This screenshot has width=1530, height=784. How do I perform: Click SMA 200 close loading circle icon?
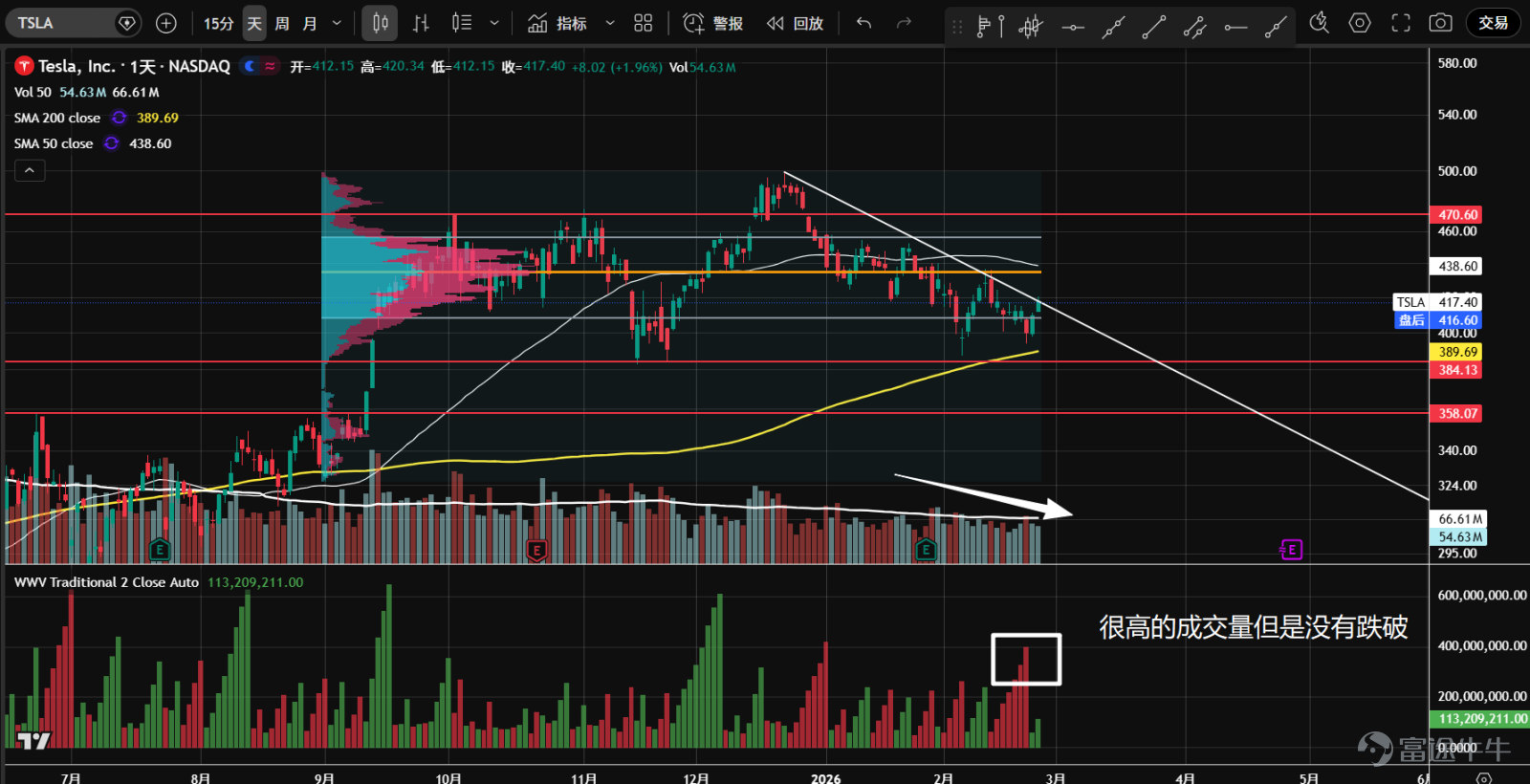click(x=120, y=118)
